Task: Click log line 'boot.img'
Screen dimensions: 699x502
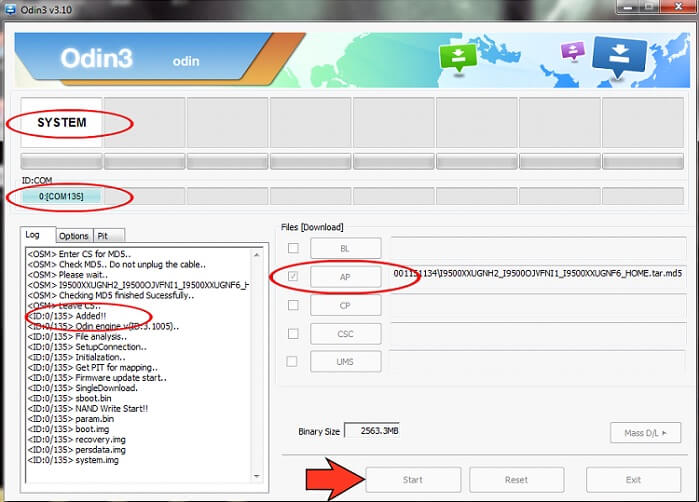Action: coord(69,429)
